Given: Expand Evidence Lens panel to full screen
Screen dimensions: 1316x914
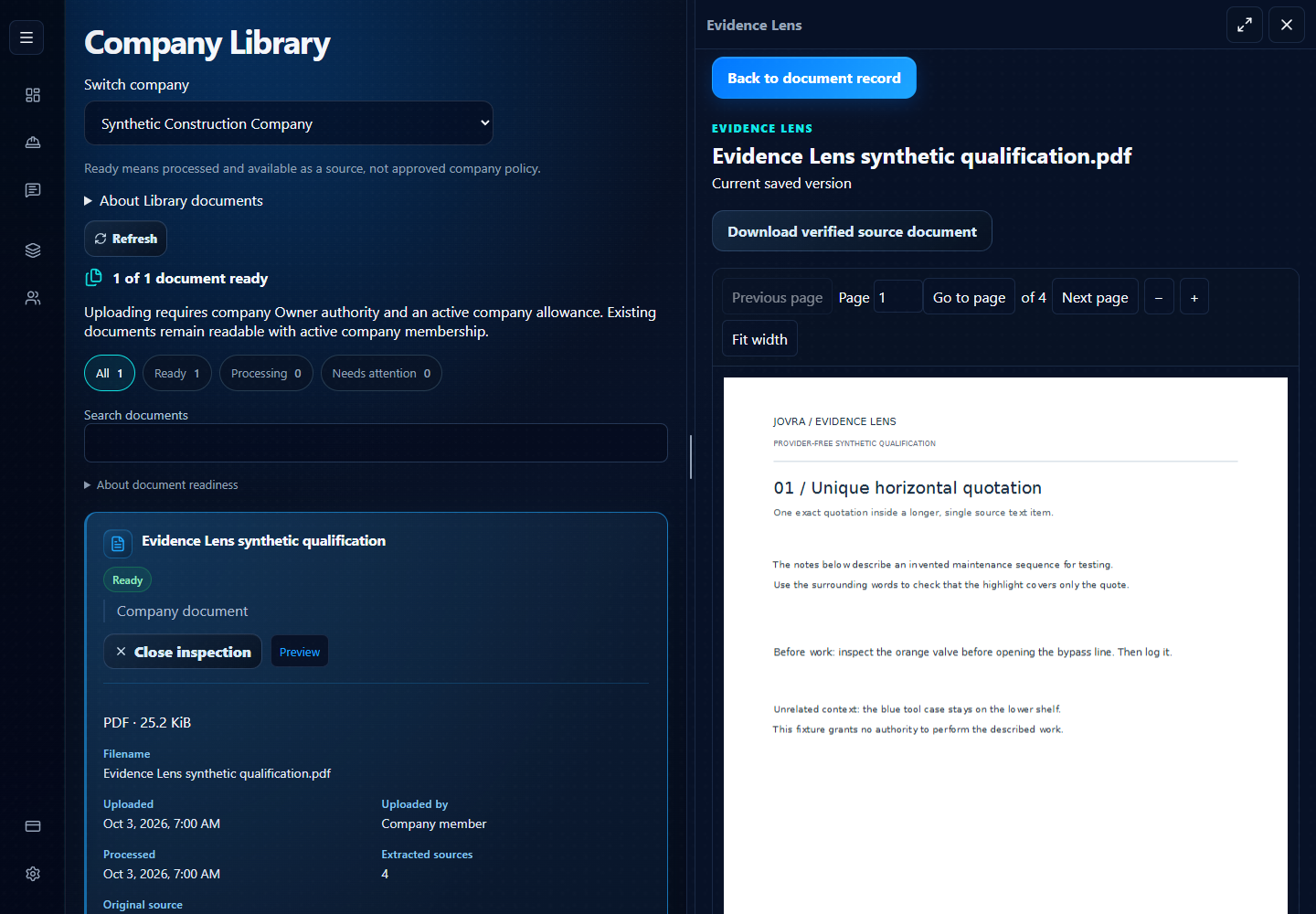Looking at the screenshot, I should (x=1245, y=25).
